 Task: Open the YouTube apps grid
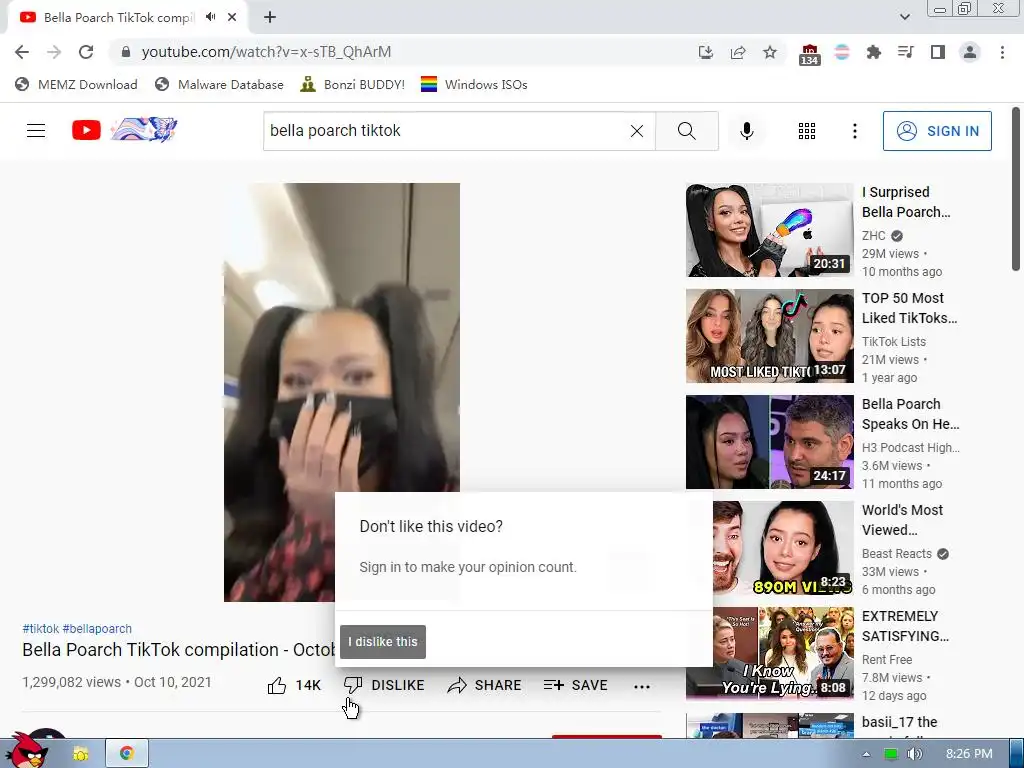click(x=807, y=131)
